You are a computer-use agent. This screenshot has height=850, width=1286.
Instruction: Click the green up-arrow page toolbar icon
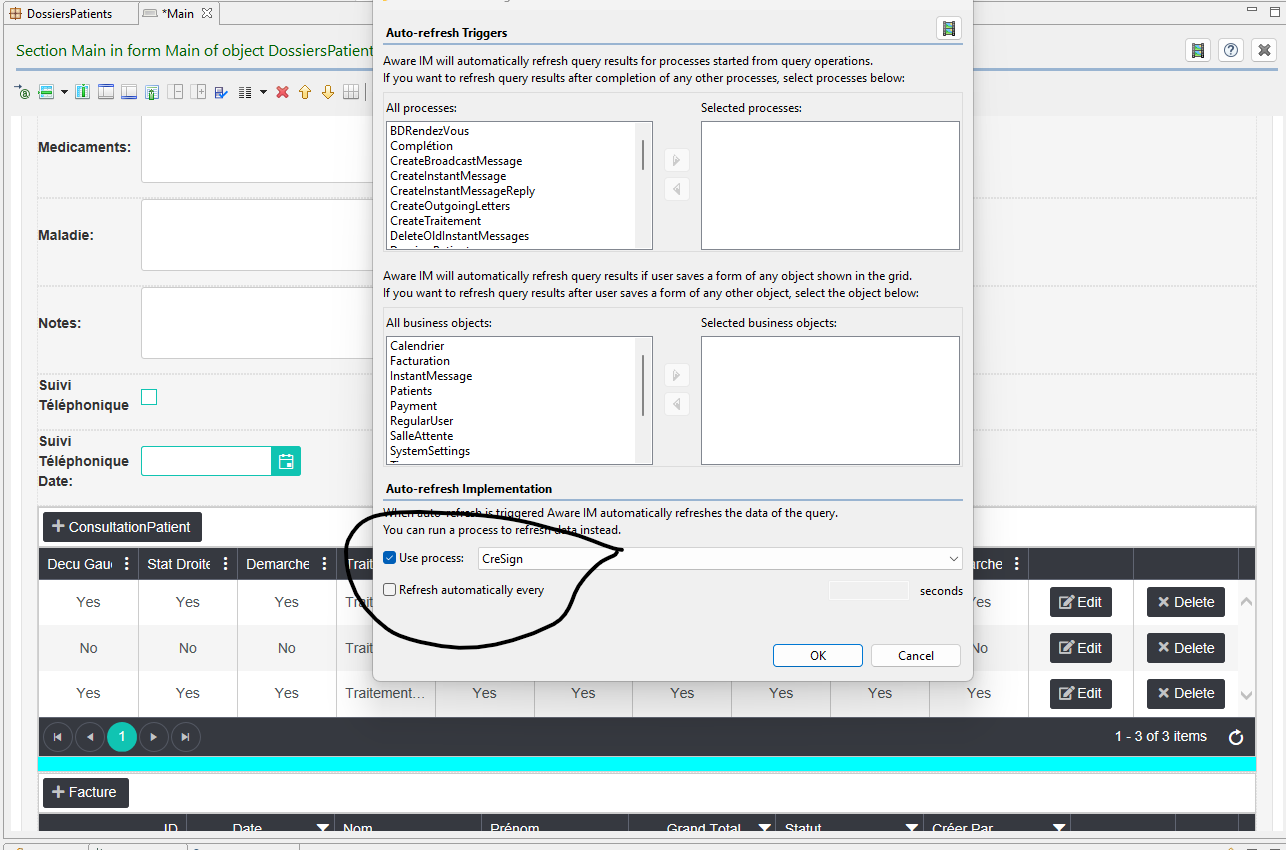pyautogui.click(x=151, y=92)
